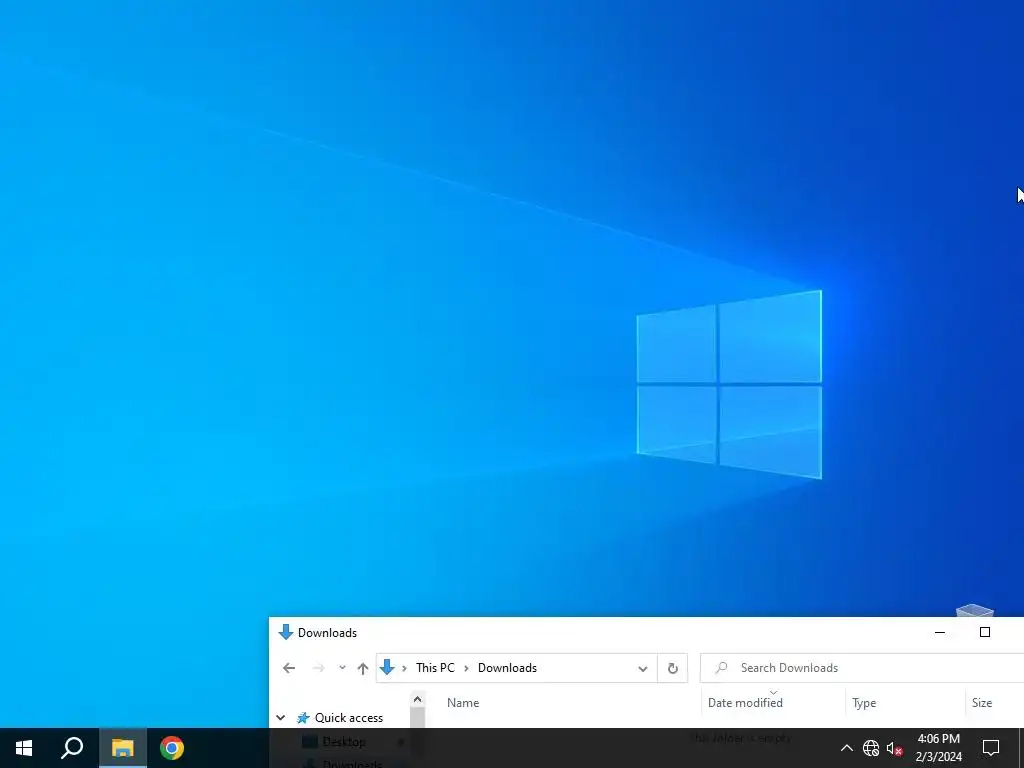This screenshot has height=768, width=1024.
Task: Open the taskbar search magnifier
Action: (x=72, y=748)
